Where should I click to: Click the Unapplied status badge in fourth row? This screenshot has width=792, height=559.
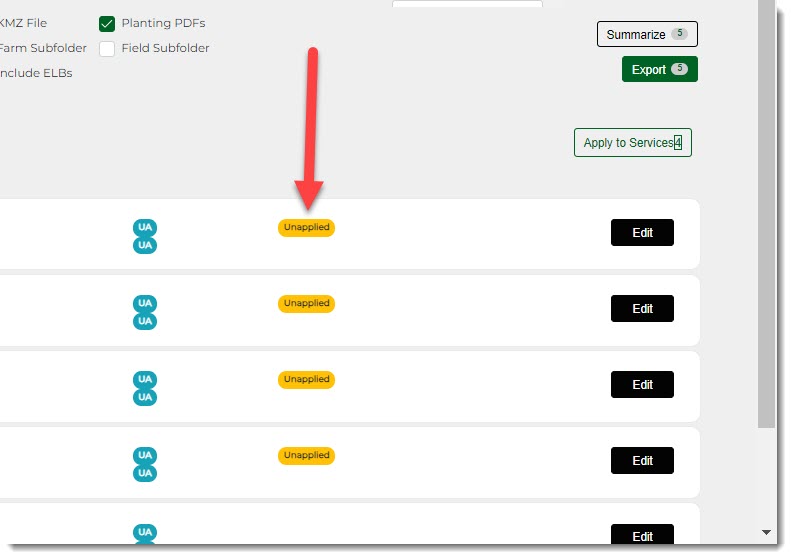pos(306,455)
